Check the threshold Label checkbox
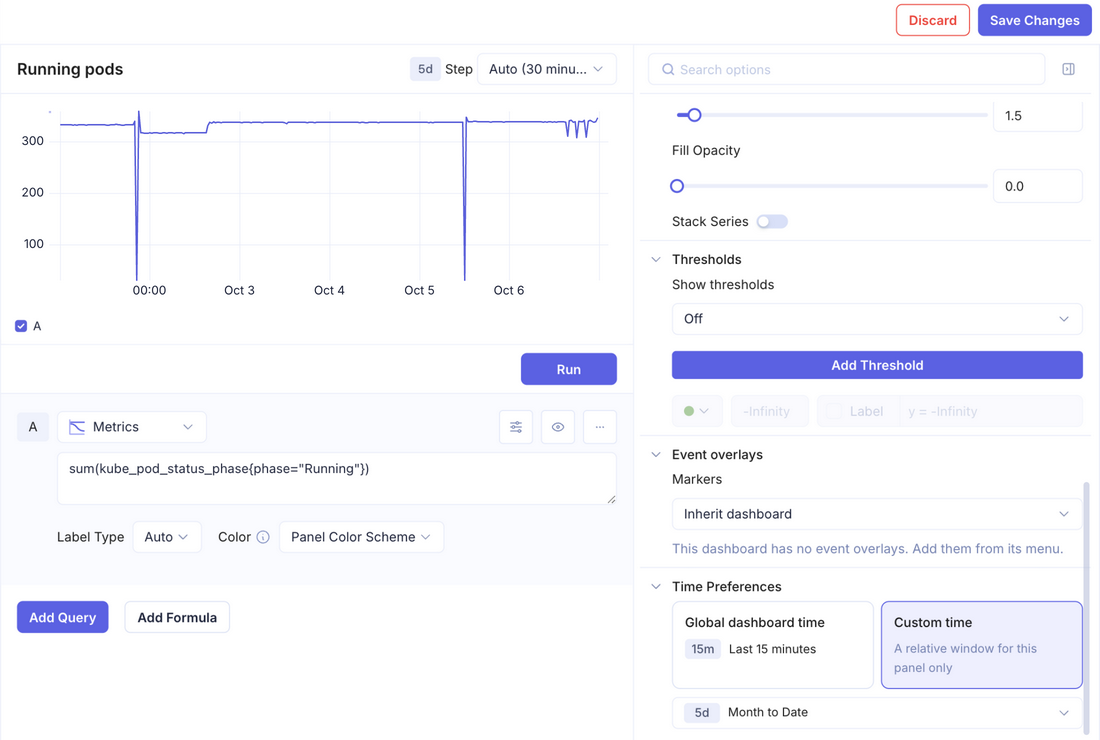The height and width of the screenshot is (740, 1100). 834,412
